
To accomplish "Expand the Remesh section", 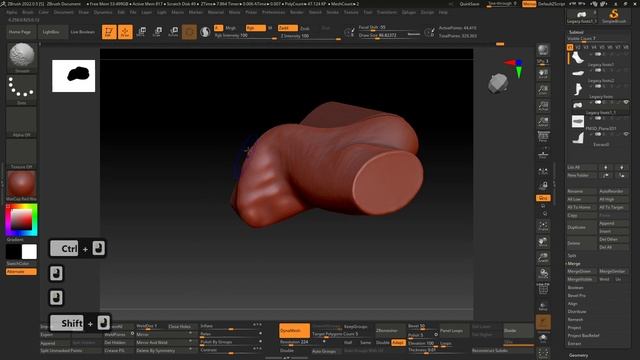I will click(576, 319).
